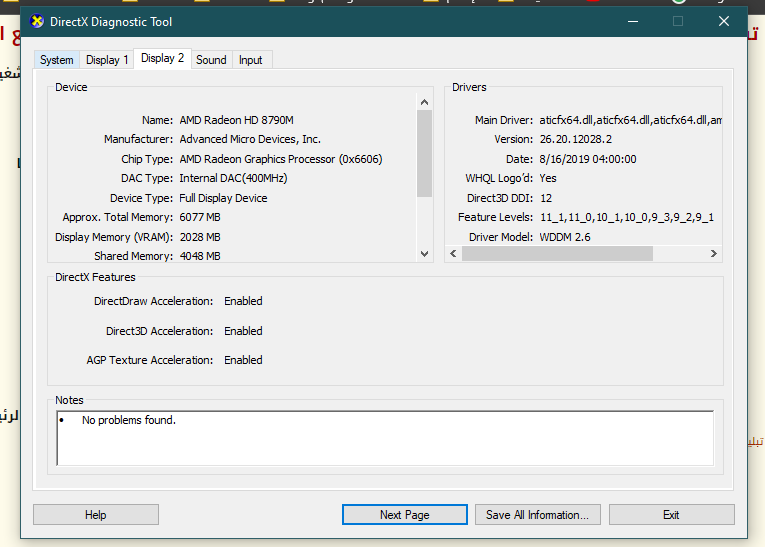Click WHQL Logo'd value 'Yes'
765x547 pixels.
tap(548, 178)
